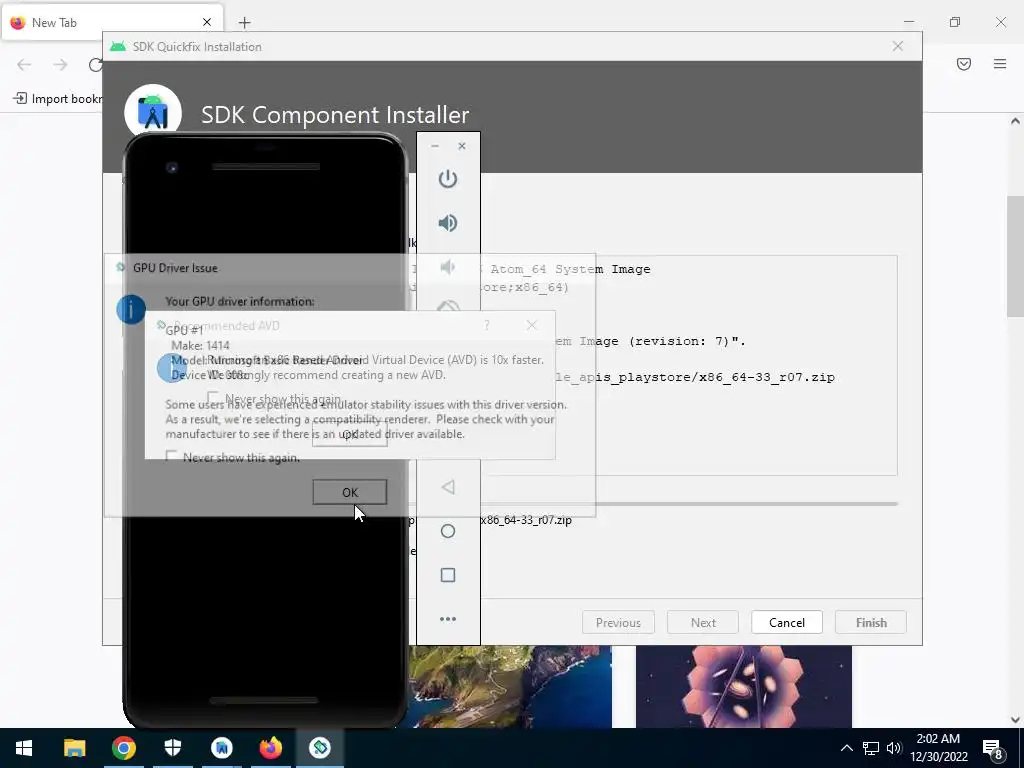This screenshot has width=1024, height=768.
Task: Open the coastal landscape thumbnail in Firefox
Action: pos(509,686)
